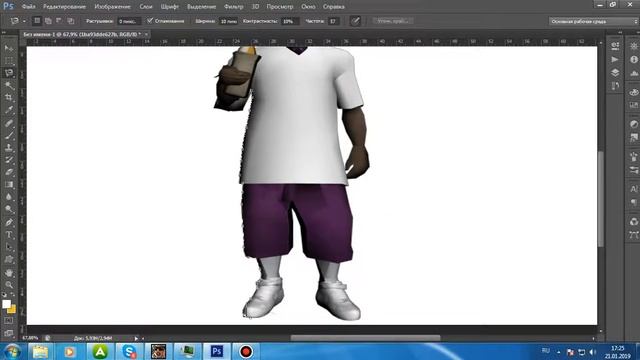The height and width of the screenshot is (360, 640).
Task: Reset default foreground and background colors
Action: tap(4, 295)
